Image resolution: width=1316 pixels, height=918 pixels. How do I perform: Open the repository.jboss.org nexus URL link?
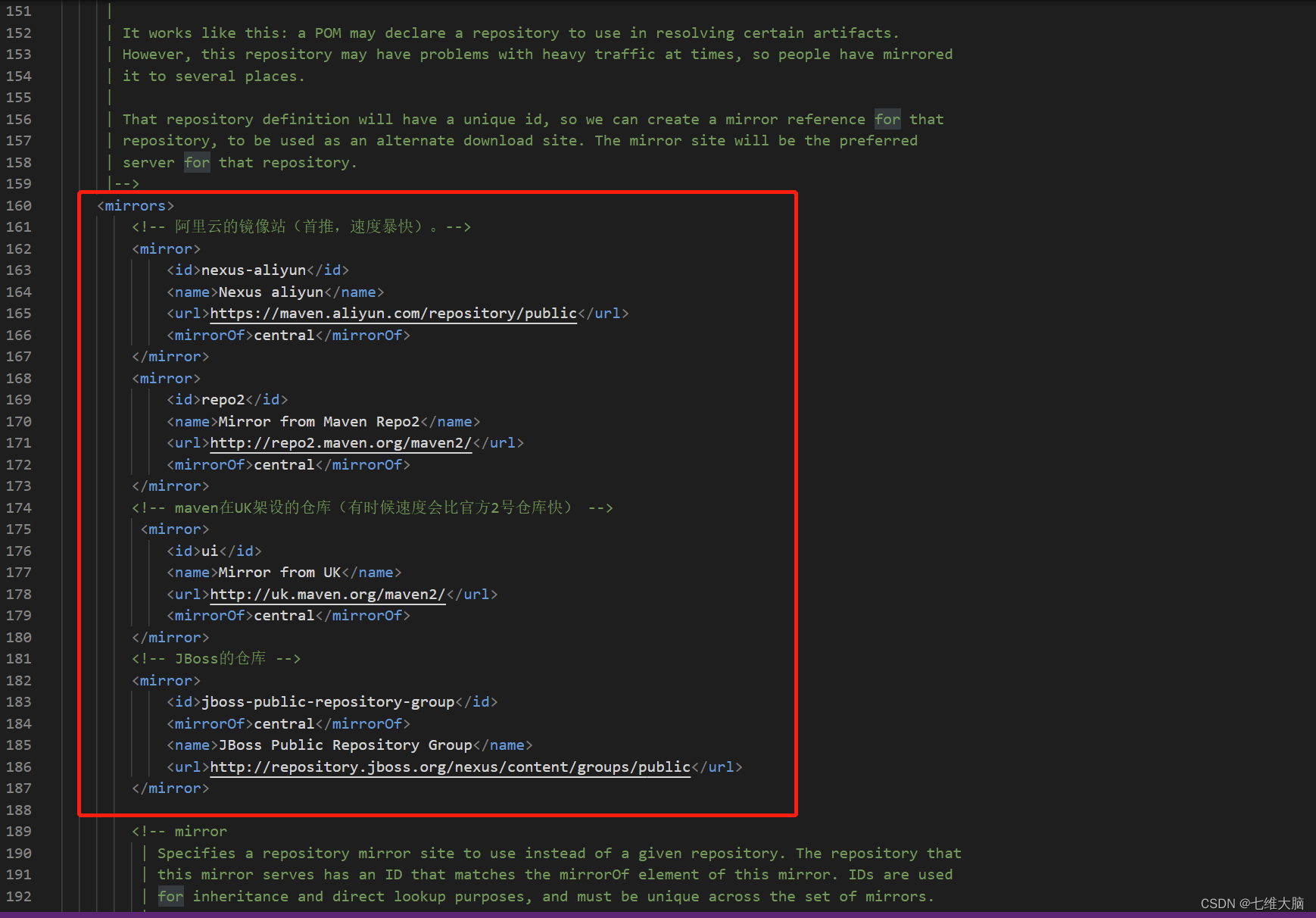click(451, 767)
